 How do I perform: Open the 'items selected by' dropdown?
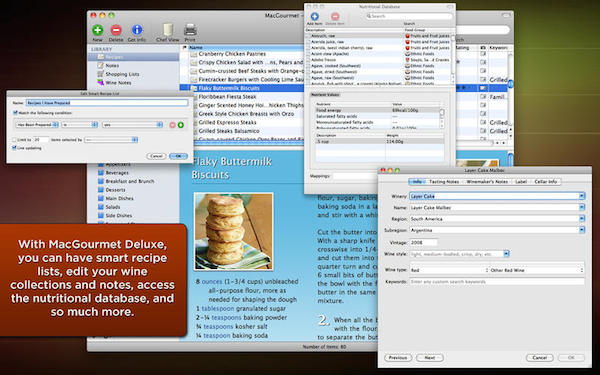[111, 140]
